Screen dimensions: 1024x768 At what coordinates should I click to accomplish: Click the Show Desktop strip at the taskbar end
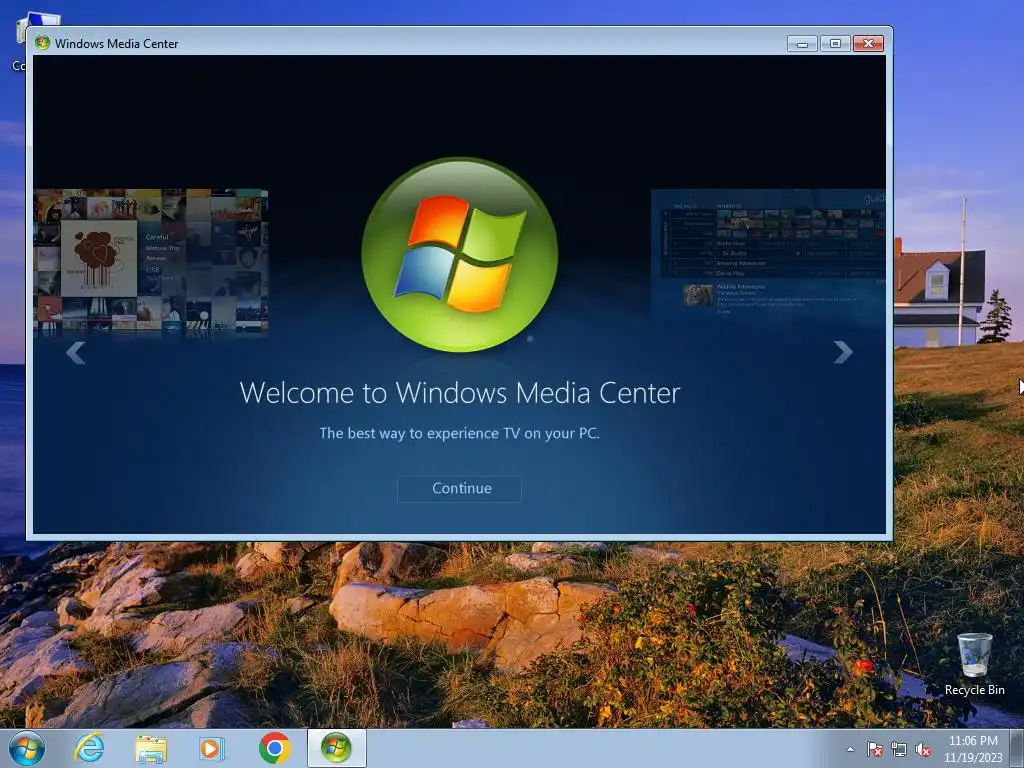point(1017,748)
